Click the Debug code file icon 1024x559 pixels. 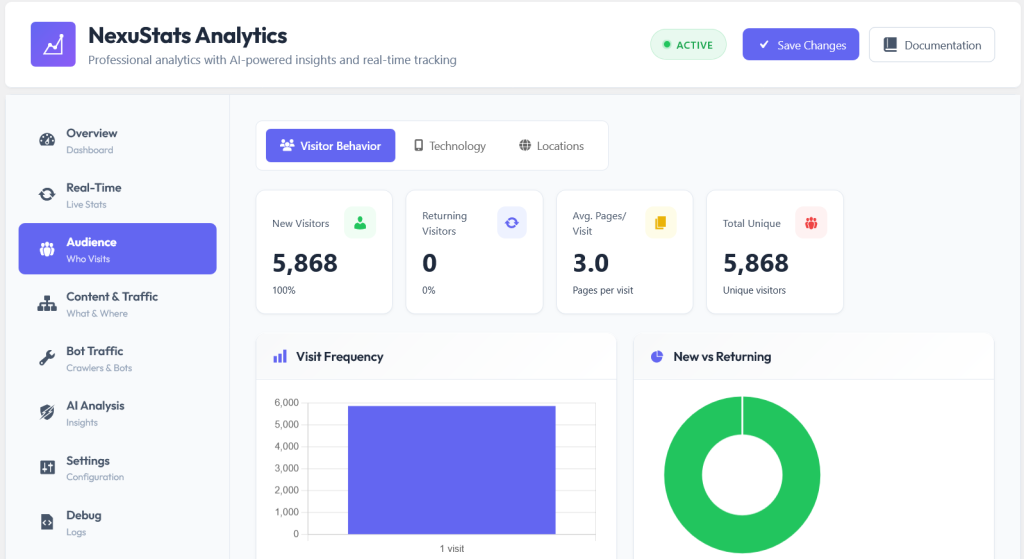47,522
